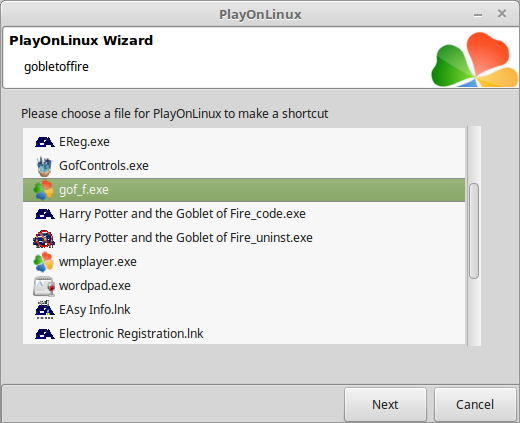
Task: Click the file list vertical scrollbar handle
Action: [x=474, y=231]
